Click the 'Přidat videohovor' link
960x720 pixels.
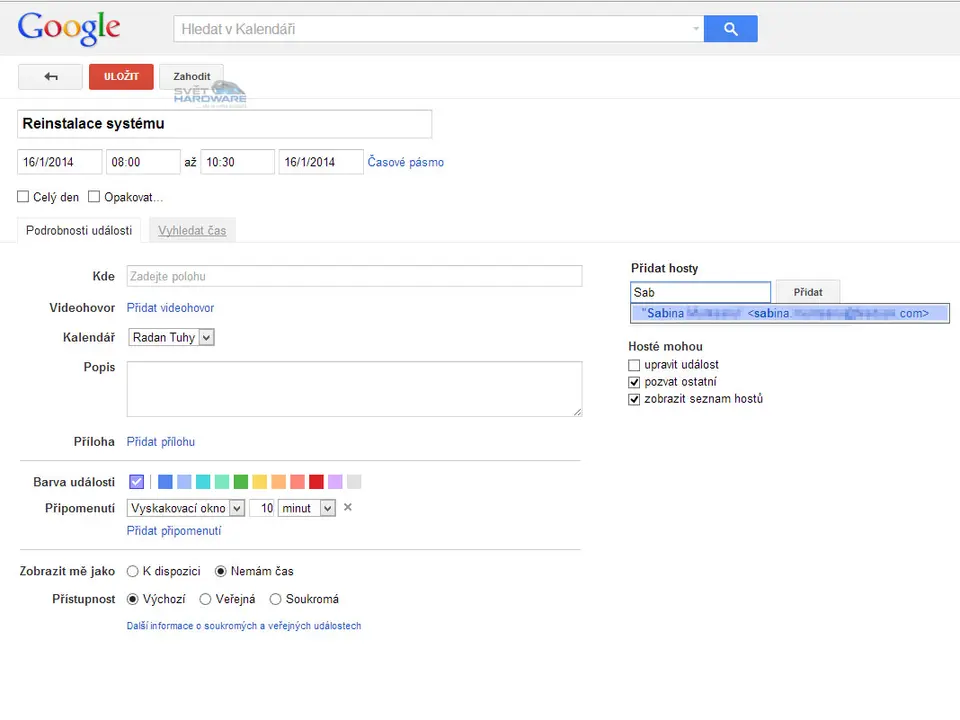click(x=170, y=308)
